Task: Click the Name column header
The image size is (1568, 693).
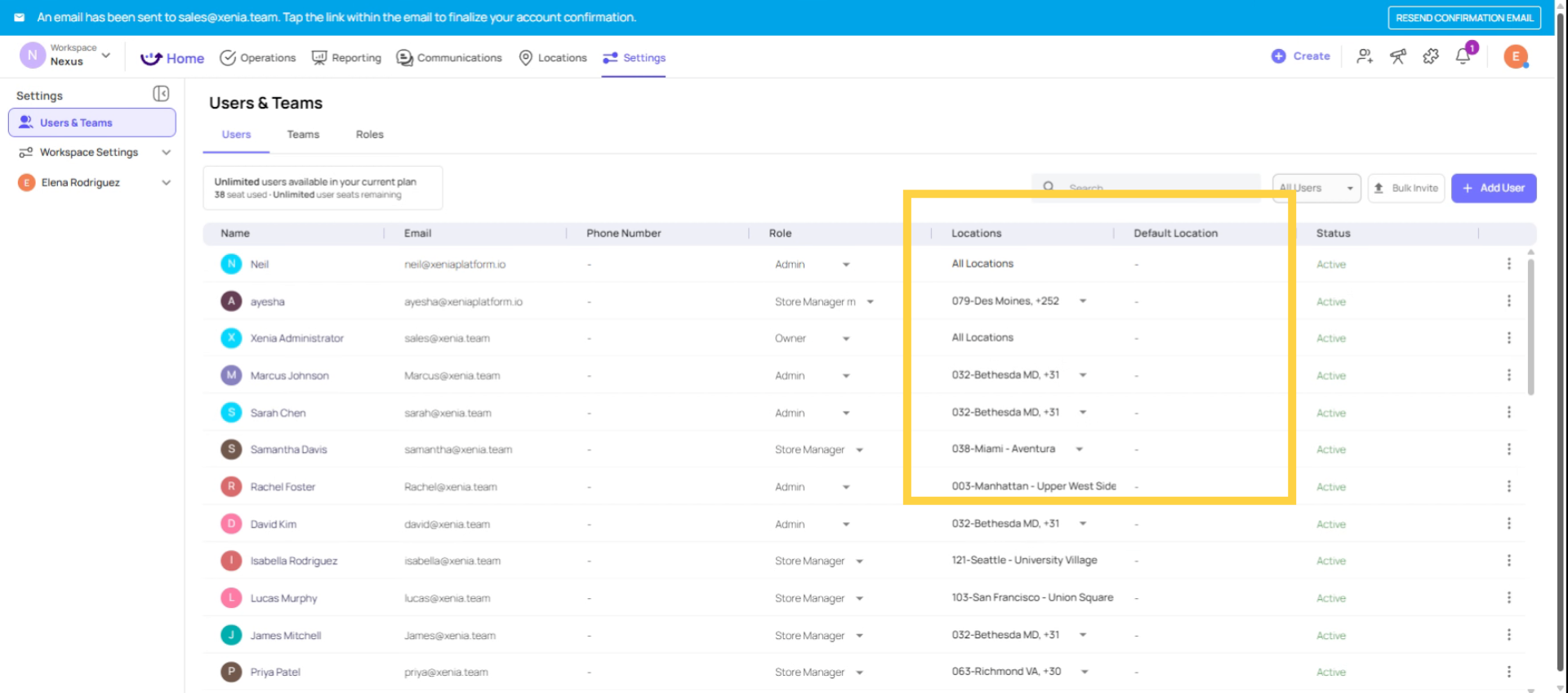Action: tap(235, 233)
